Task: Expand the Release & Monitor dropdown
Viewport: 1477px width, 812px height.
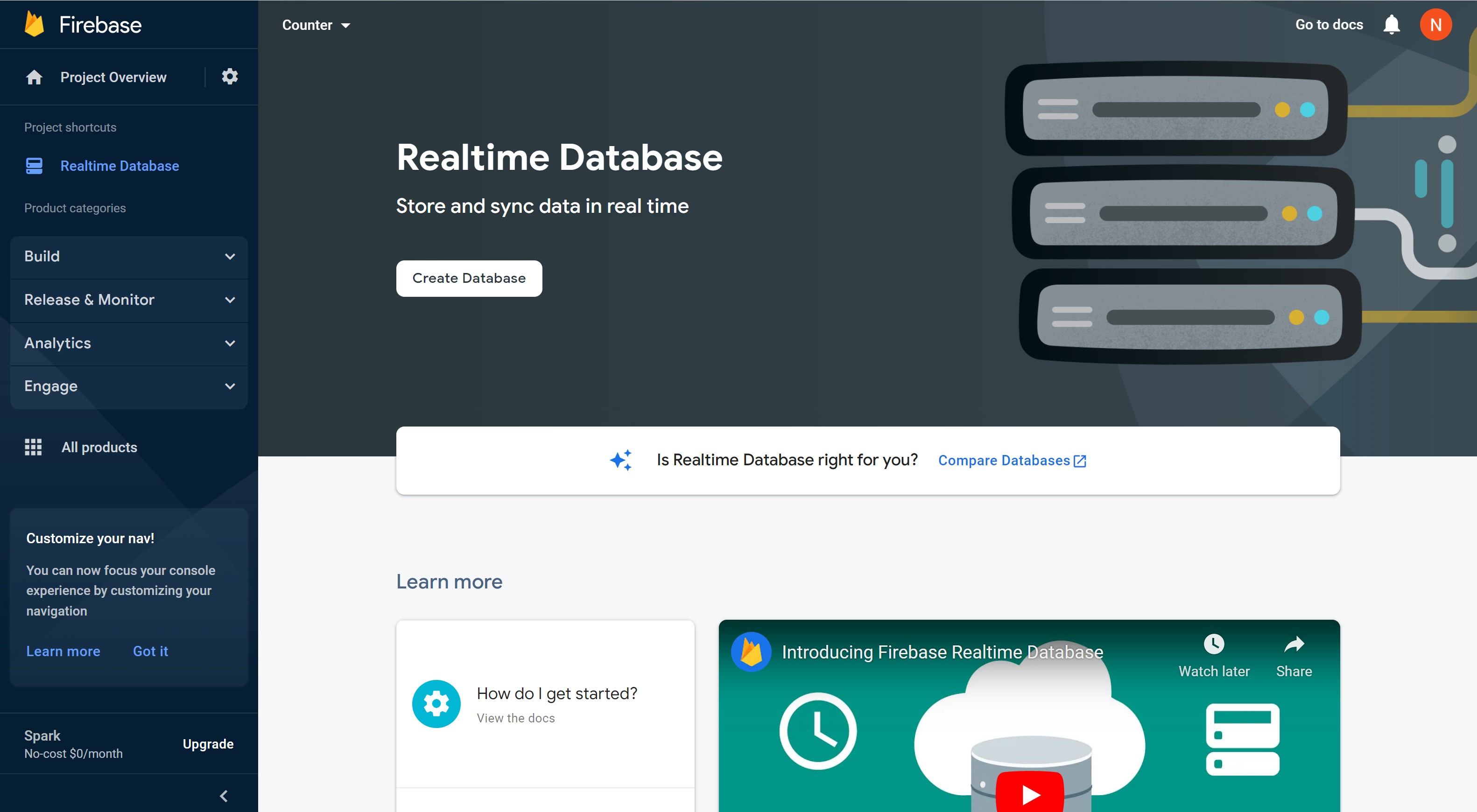Action: pos(128,299)
